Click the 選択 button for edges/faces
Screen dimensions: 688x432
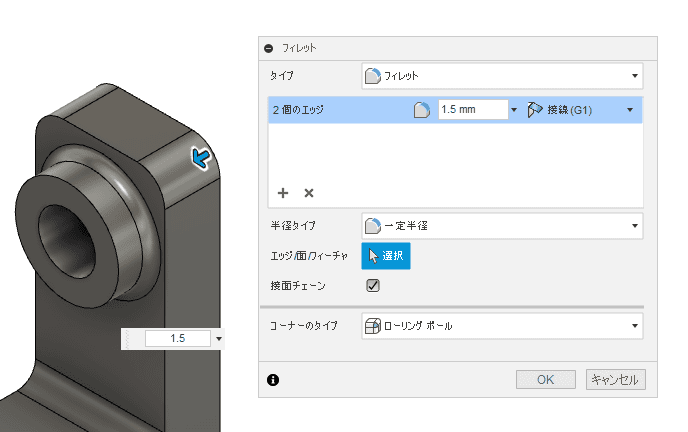386,256
